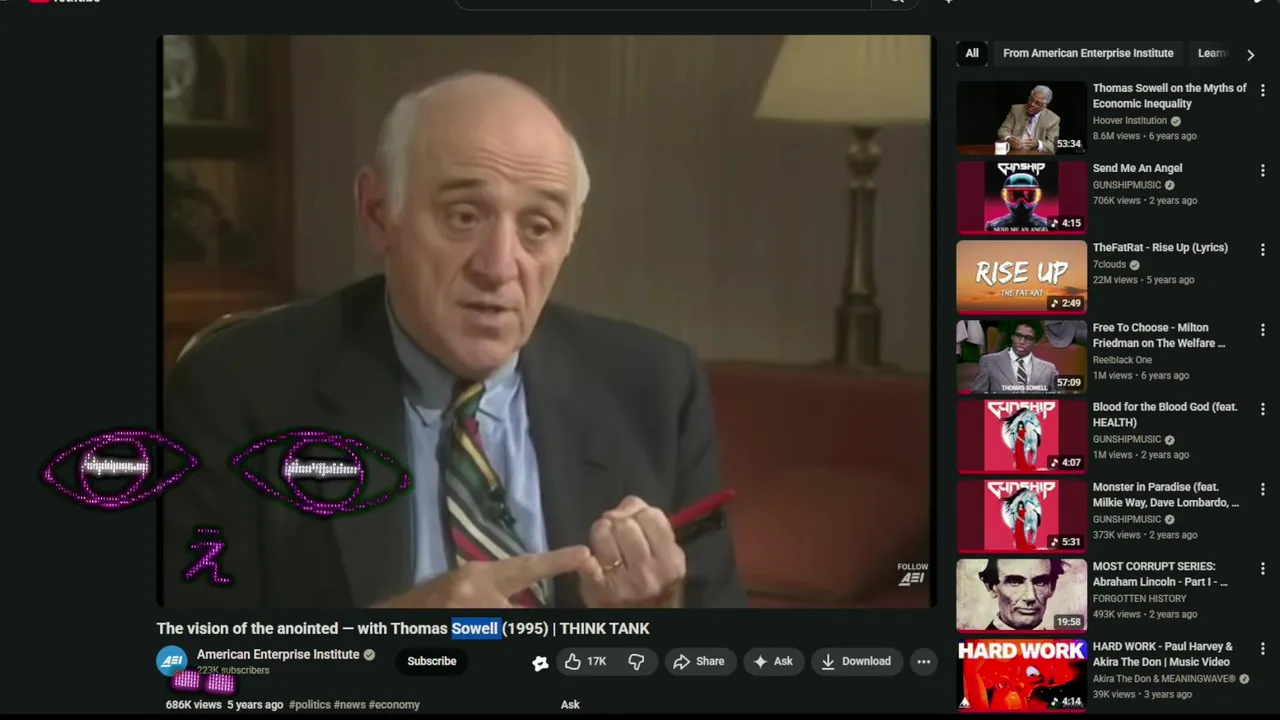Image resolution: width=1280 pixels, height=720 pixels.
Task: Open the Ask AI button
Action: pos(773,661)
